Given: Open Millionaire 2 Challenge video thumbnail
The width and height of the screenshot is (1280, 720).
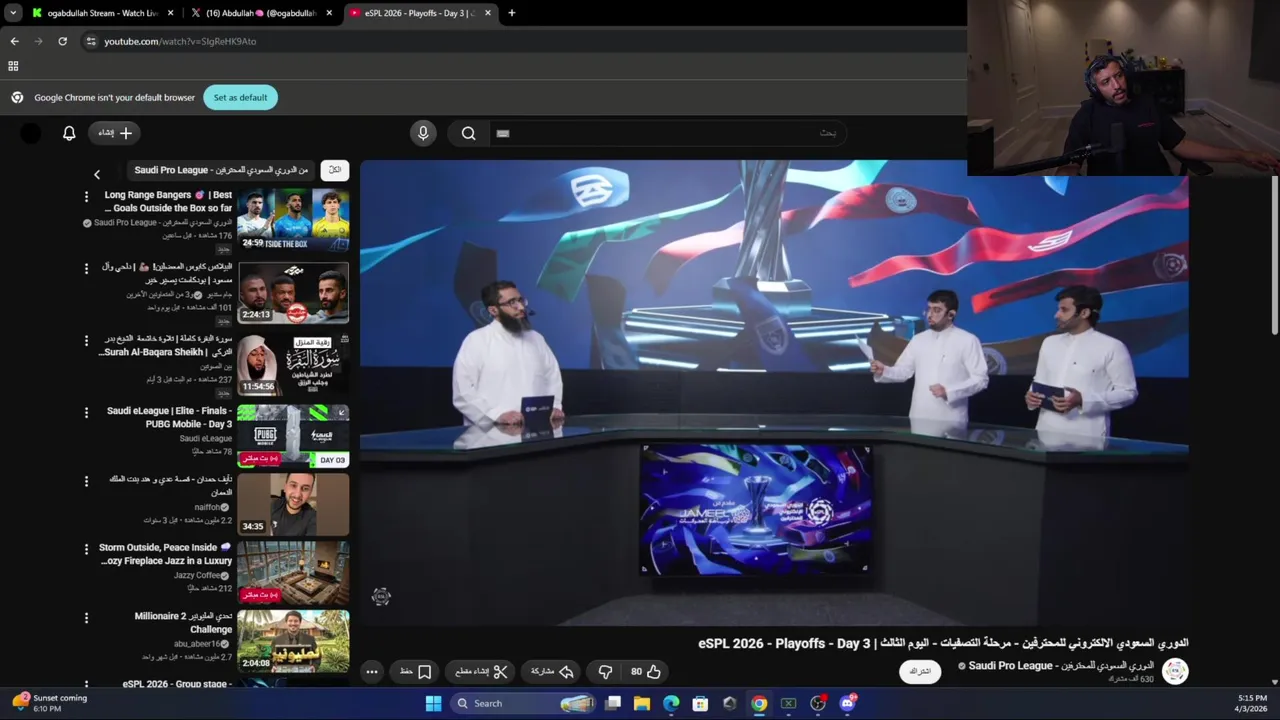Looking at the screenshot, I should pyautogui.click(x=293, y=642).
